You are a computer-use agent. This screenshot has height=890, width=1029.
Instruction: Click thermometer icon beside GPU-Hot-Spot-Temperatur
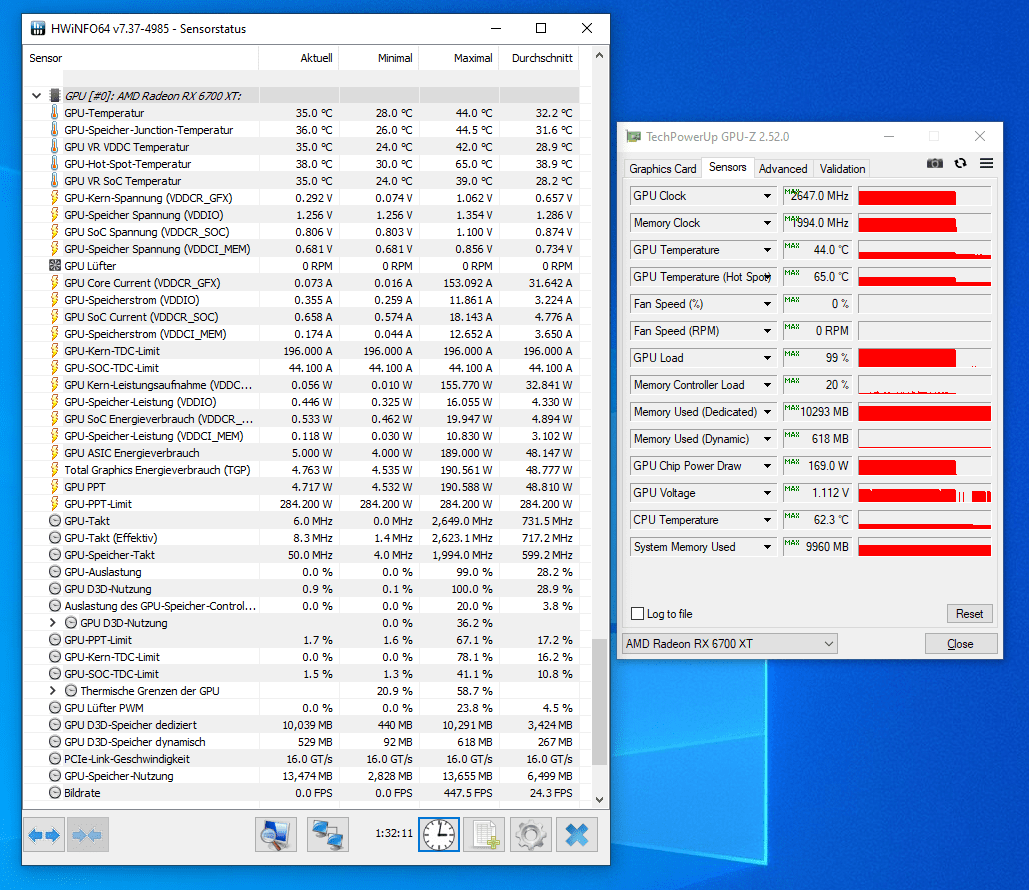54,163
